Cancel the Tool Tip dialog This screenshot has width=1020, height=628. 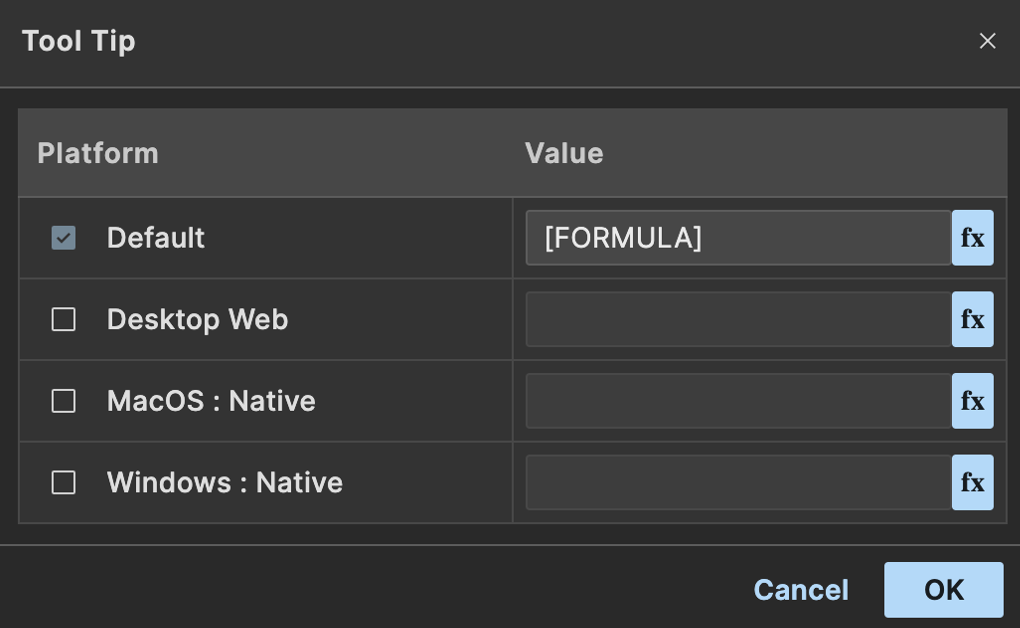pyautogui.click(x=801, y=590)
